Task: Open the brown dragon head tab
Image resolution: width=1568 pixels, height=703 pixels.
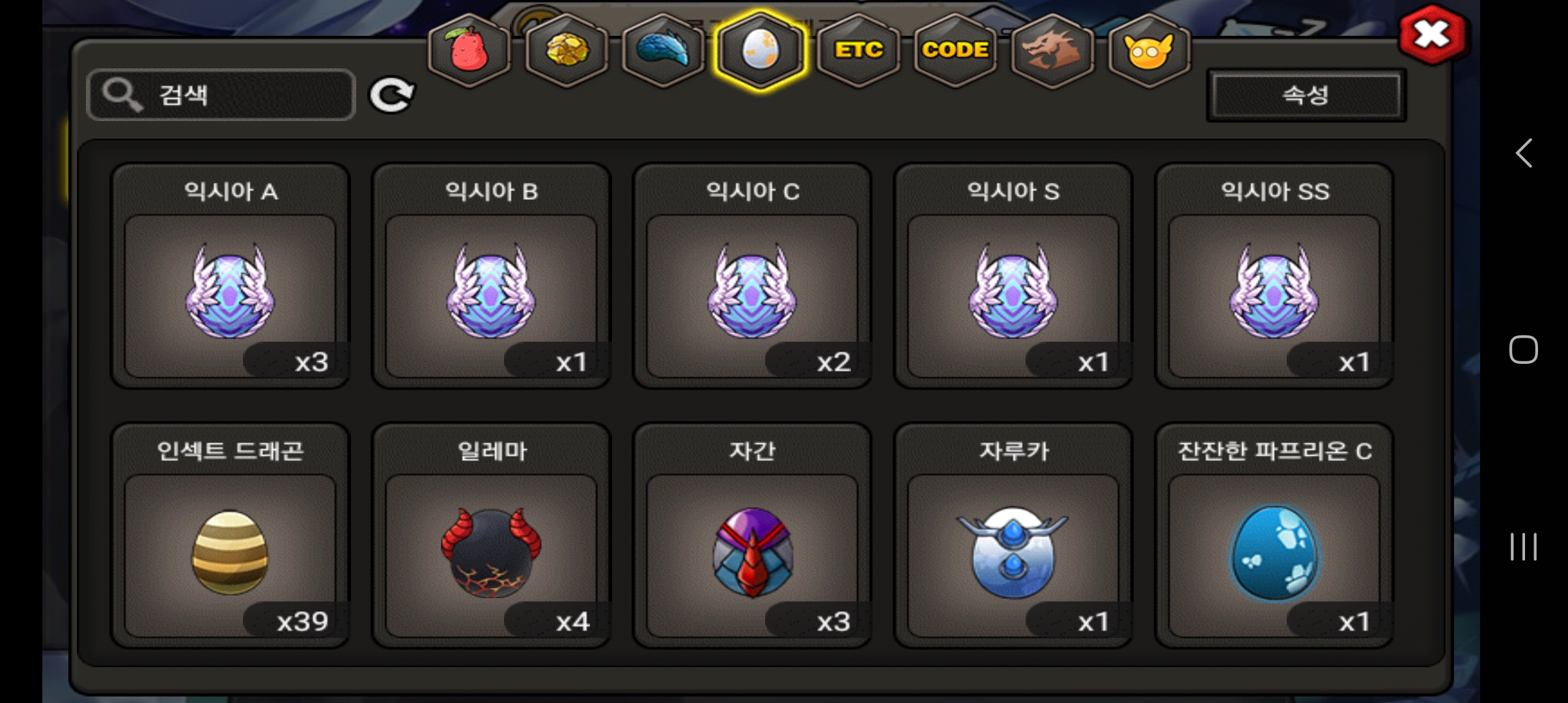Action: tap(1052, 50)
